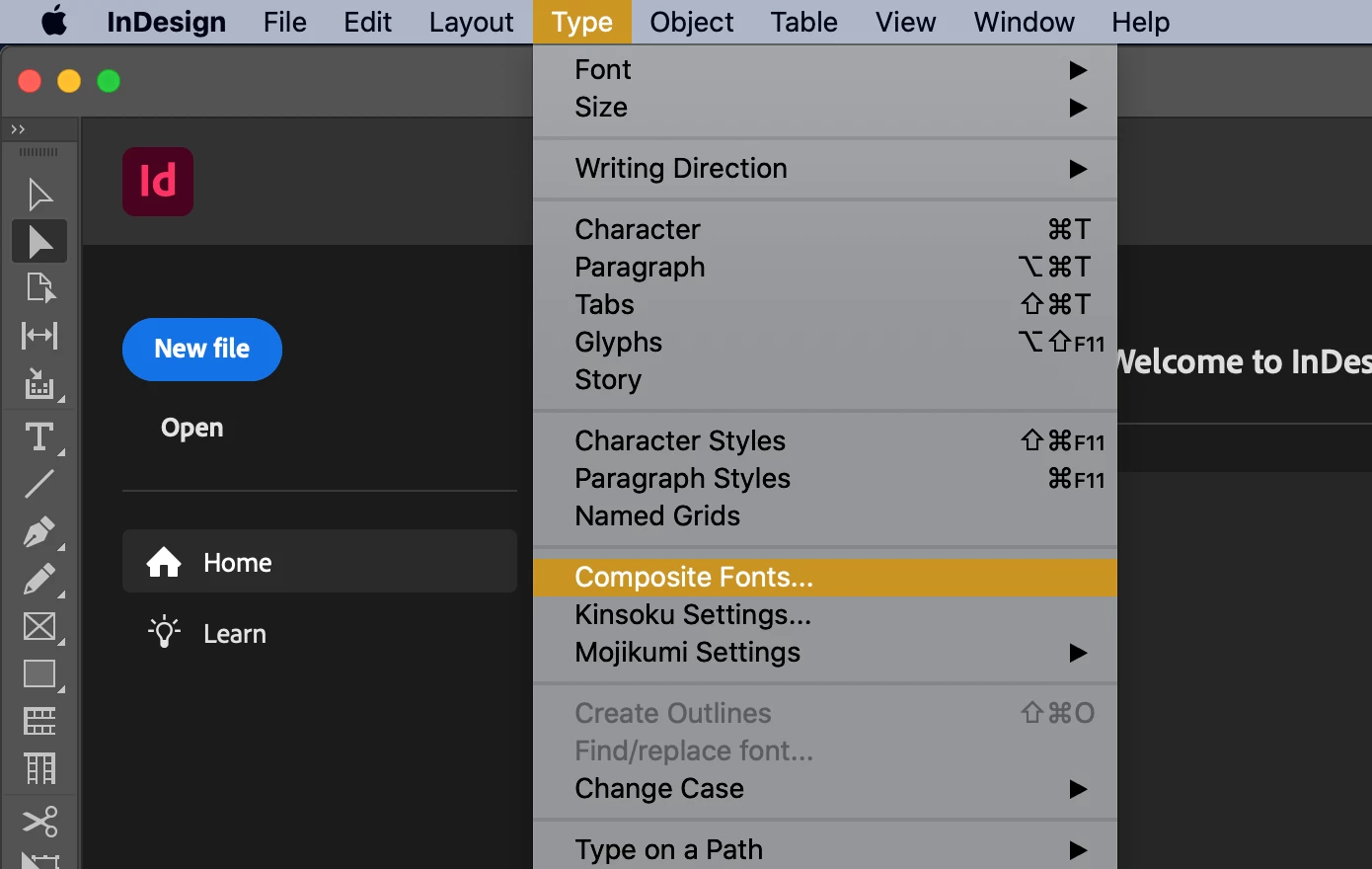Screen dimensions: 1372x869
Task: Expand the toolbar with double-arrow
Action: [18, 129]
